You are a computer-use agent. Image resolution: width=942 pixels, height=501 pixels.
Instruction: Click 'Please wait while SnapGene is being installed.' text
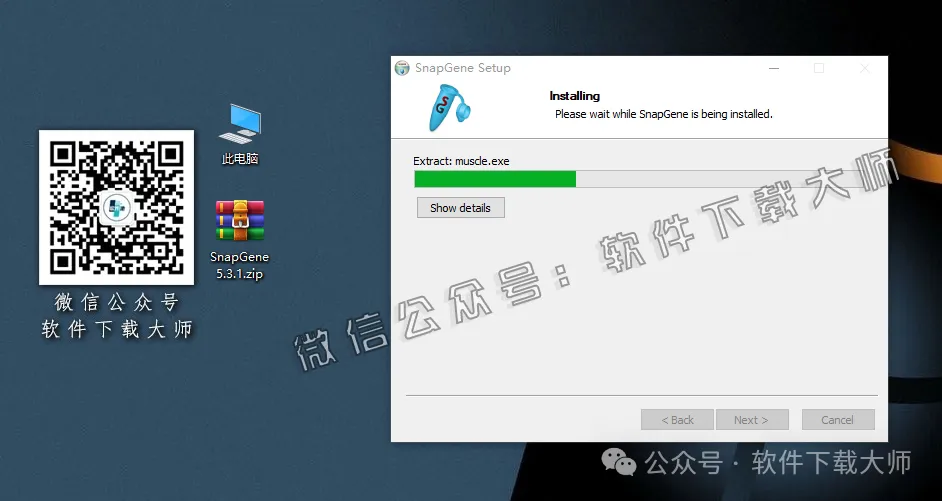pyautogui.click(x=664, y=114)
